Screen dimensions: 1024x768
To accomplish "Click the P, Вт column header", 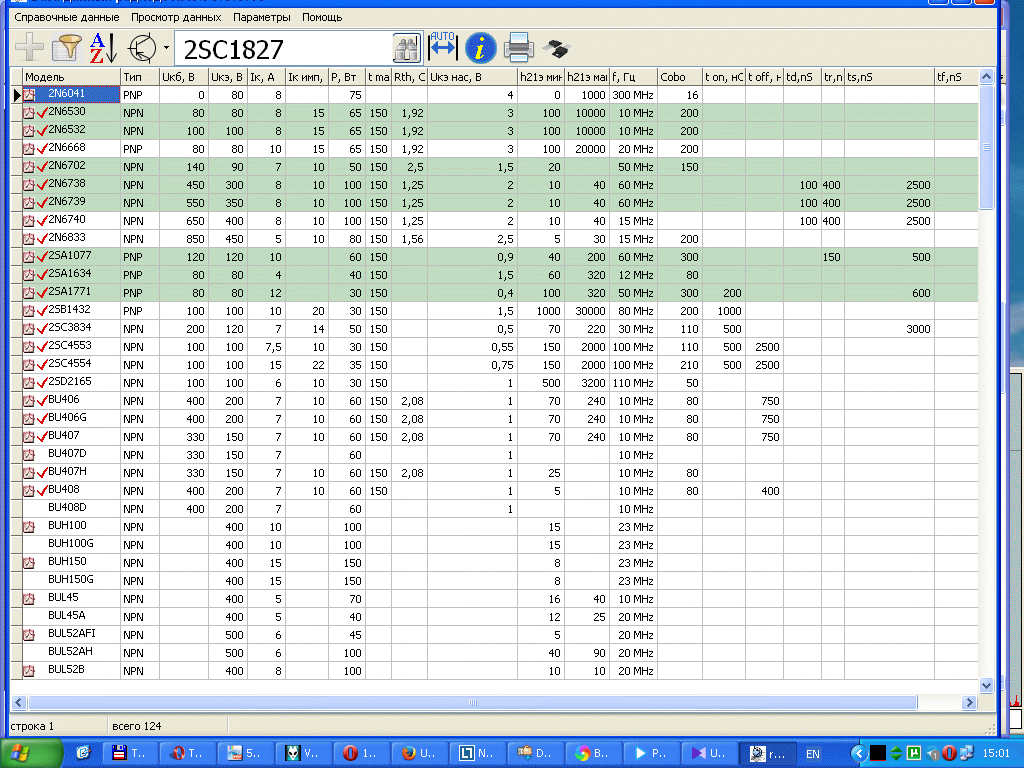I will 347,77.
